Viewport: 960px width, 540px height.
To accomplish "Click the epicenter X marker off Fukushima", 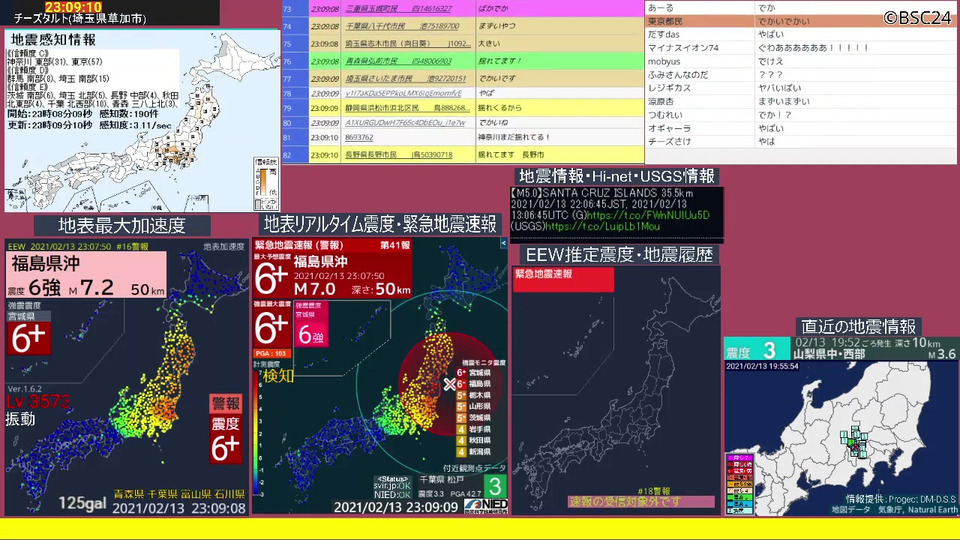I will [450, 384].
